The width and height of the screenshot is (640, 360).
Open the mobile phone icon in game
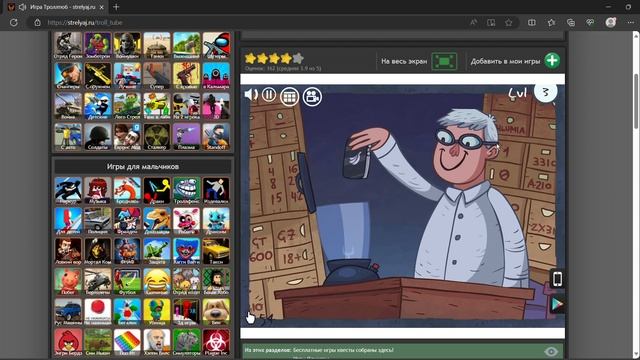(558, 279)
